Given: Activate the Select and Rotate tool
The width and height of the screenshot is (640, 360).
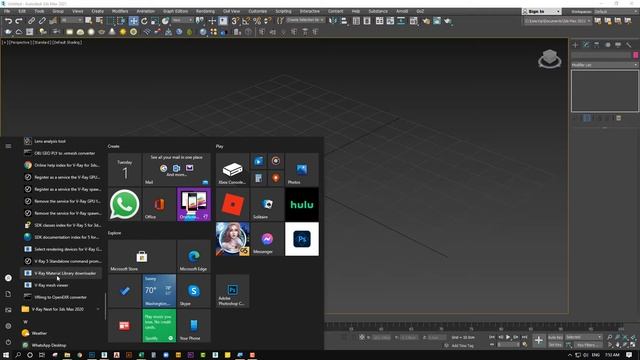Looking at the screenshot, I should 144,21.
